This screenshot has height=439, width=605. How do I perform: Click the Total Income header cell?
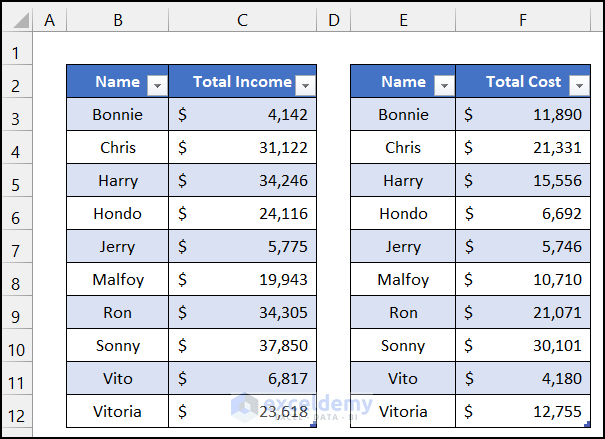(x=236, y=82)
